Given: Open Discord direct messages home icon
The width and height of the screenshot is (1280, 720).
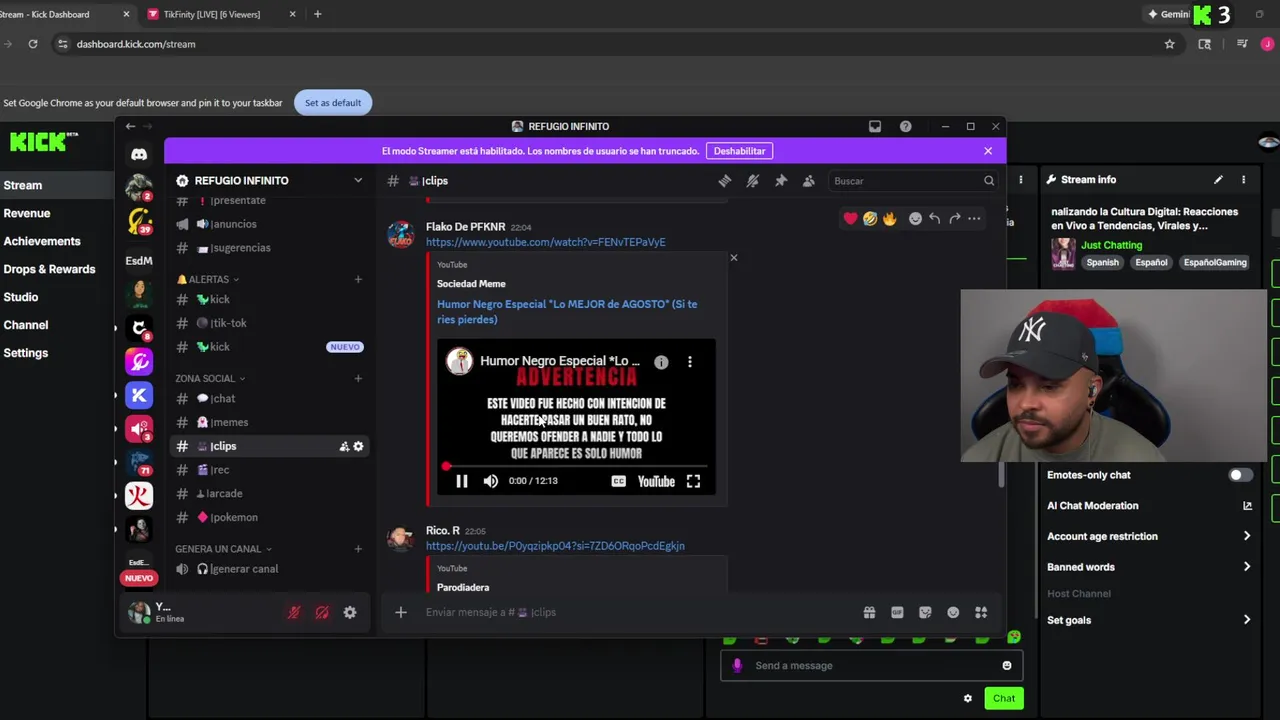Looking at the screenshot, I should pyautogui.click(x=139, y=154).
